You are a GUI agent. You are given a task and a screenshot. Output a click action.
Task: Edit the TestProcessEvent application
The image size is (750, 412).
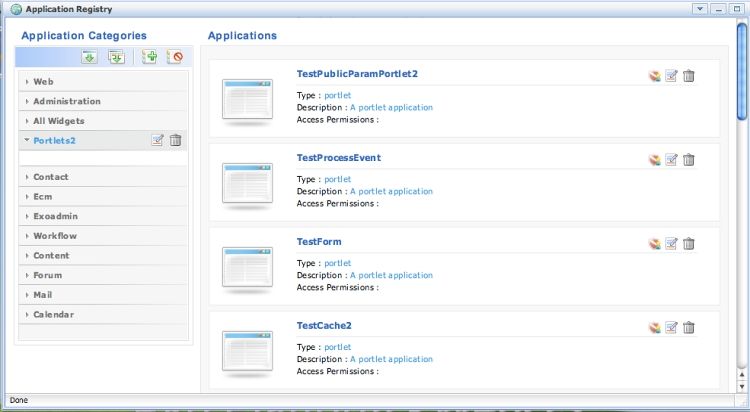pyautogui.click(x=672, y=160)
